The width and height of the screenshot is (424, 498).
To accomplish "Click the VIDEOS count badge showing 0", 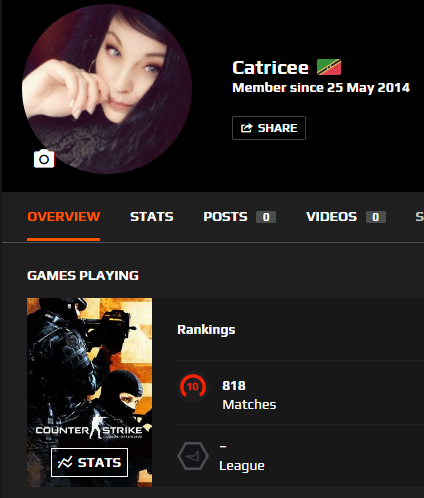I will point(376,217).
